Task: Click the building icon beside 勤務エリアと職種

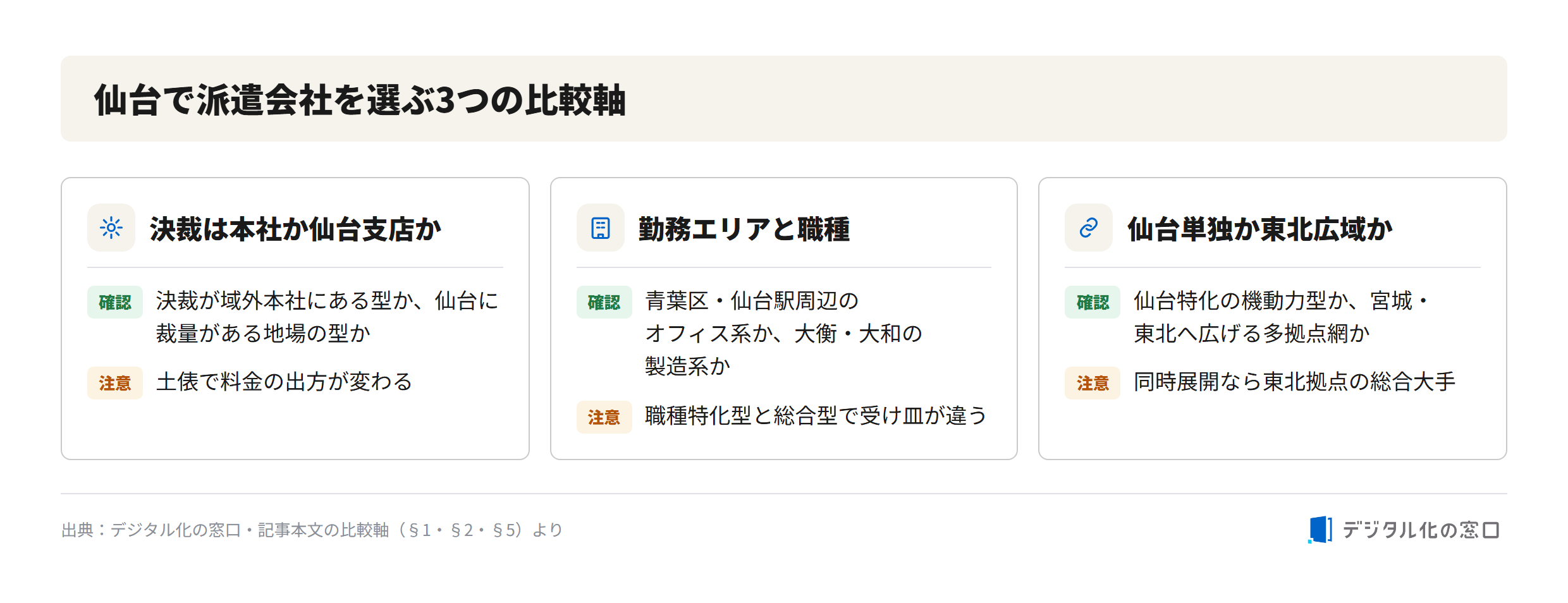Action: point(600,228)
